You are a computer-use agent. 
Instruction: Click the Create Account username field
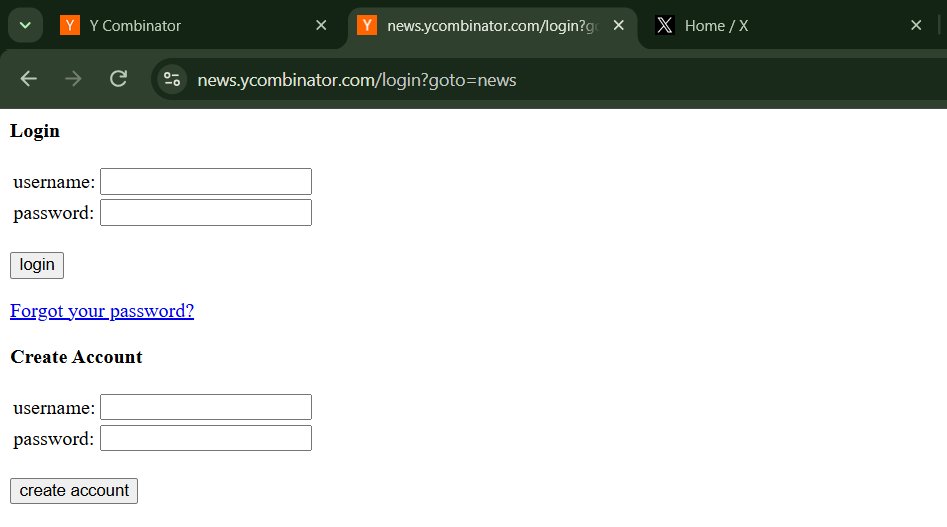(x=206, y=407)
